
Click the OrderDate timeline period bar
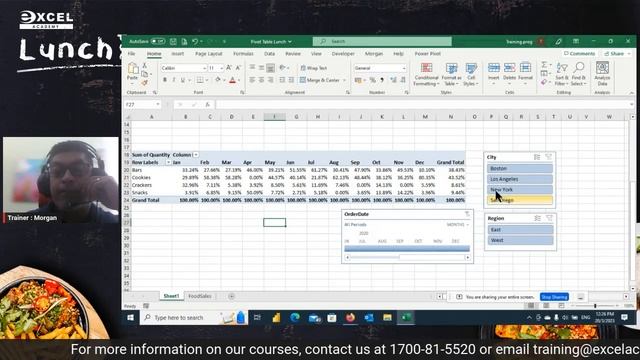tap(407, 248)
